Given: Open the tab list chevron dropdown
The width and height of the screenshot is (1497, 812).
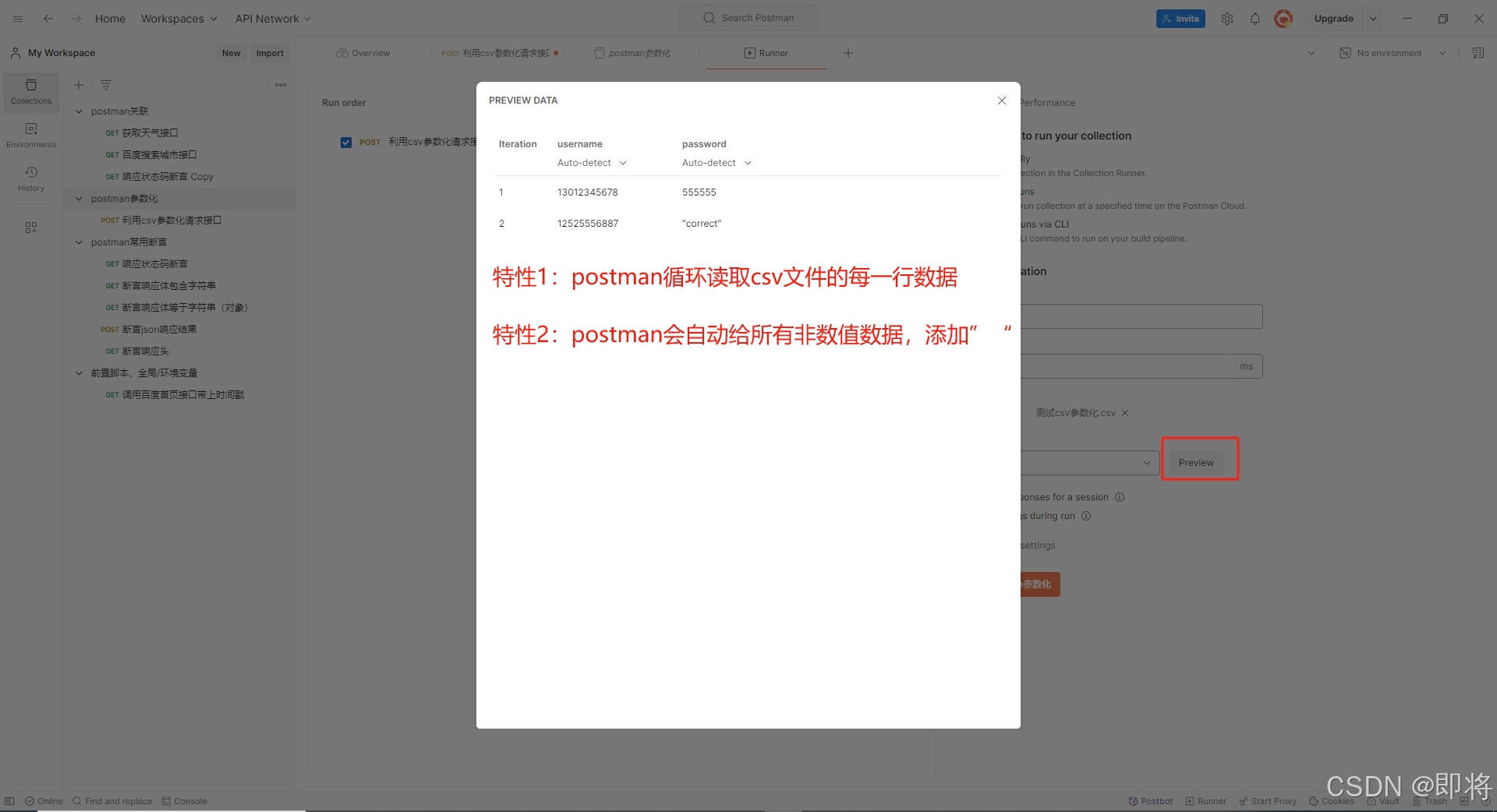Looking at the screenshot, I should click(1311, 53).
